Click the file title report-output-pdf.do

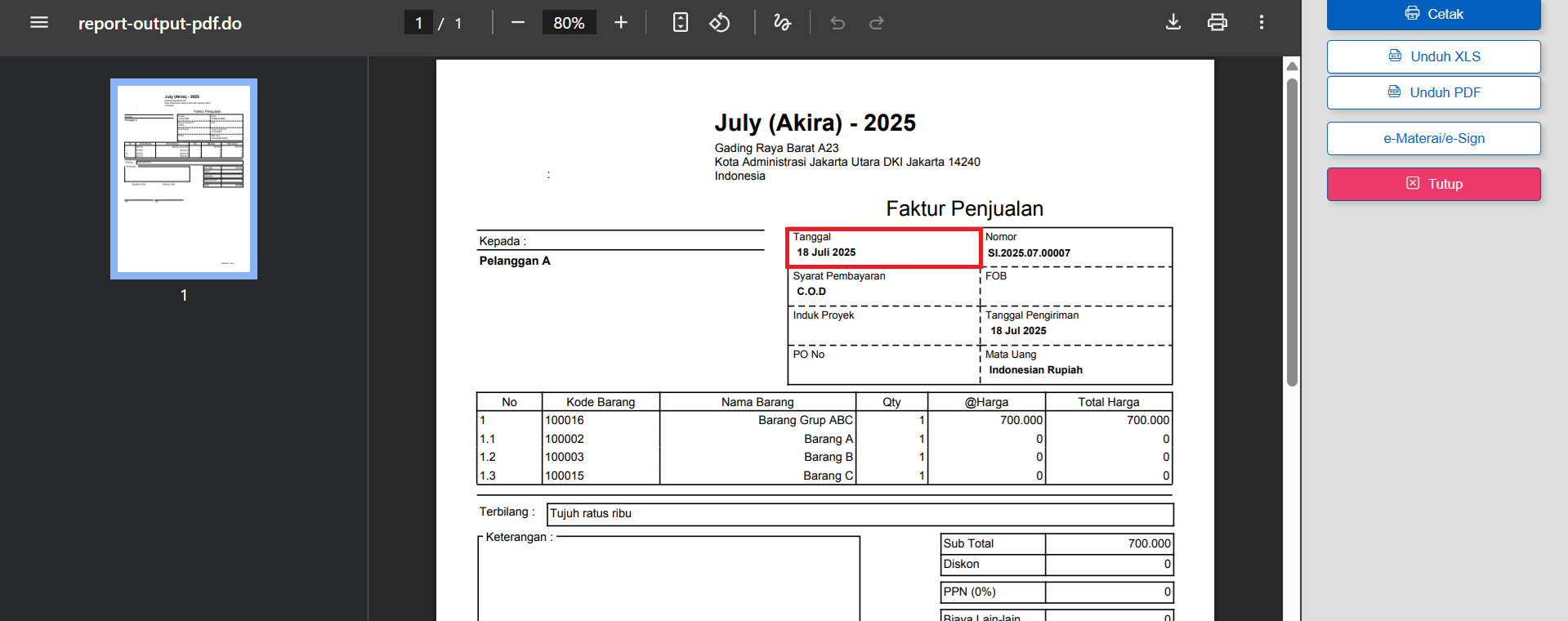tap(160, 24)
